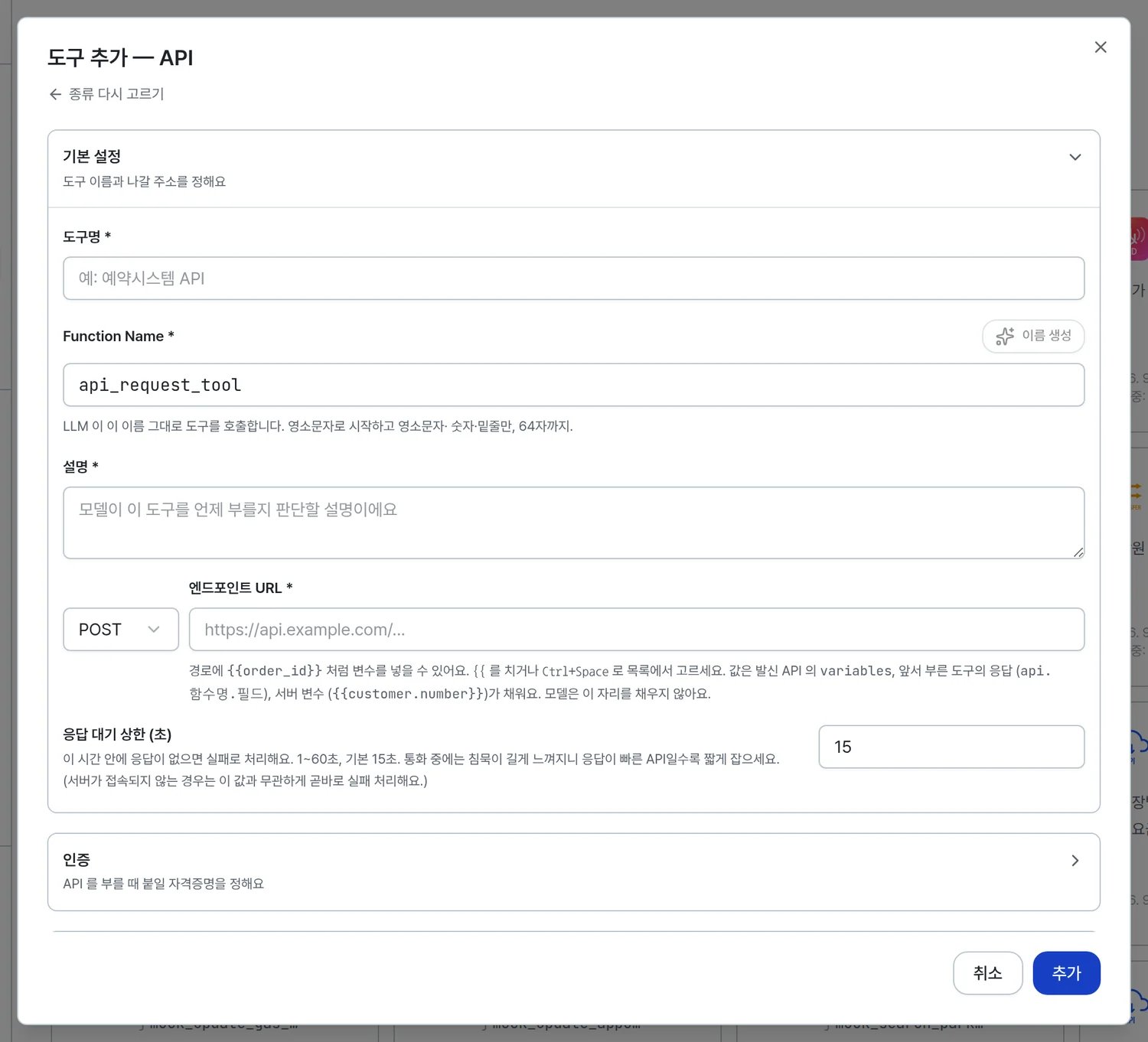This screenshot has width=1148, height=1042.
Task: Select the 응답 대기 상한 timeout field
Action: coord(951,747)
